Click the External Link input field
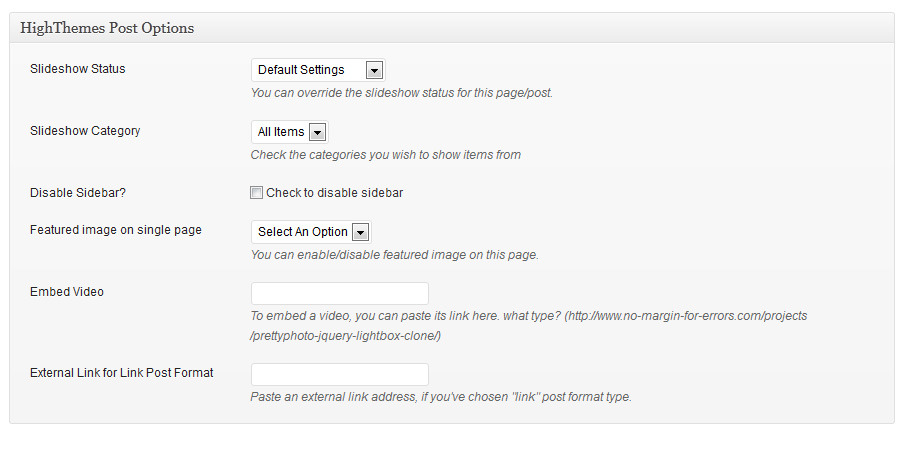Viewport: 907px width, 460px height. coord(339,375)
